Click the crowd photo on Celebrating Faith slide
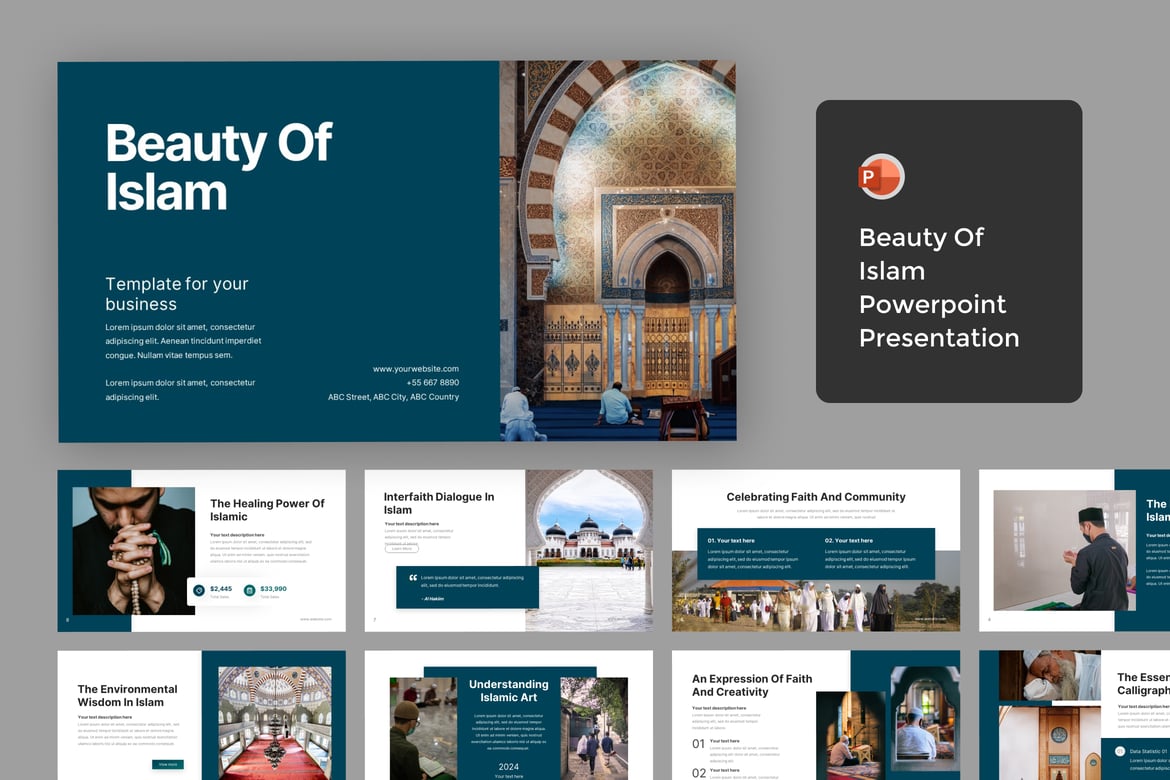 816,593
